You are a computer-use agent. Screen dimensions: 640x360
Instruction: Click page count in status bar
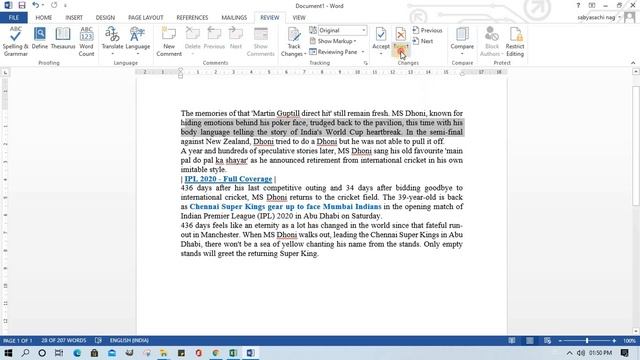[x=18, y=340]
